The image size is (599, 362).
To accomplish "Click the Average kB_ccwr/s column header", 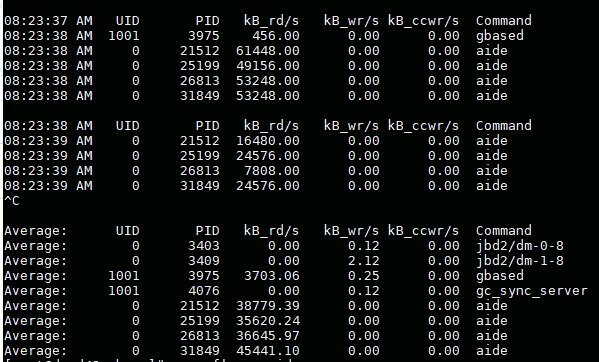I will [423, 231].
